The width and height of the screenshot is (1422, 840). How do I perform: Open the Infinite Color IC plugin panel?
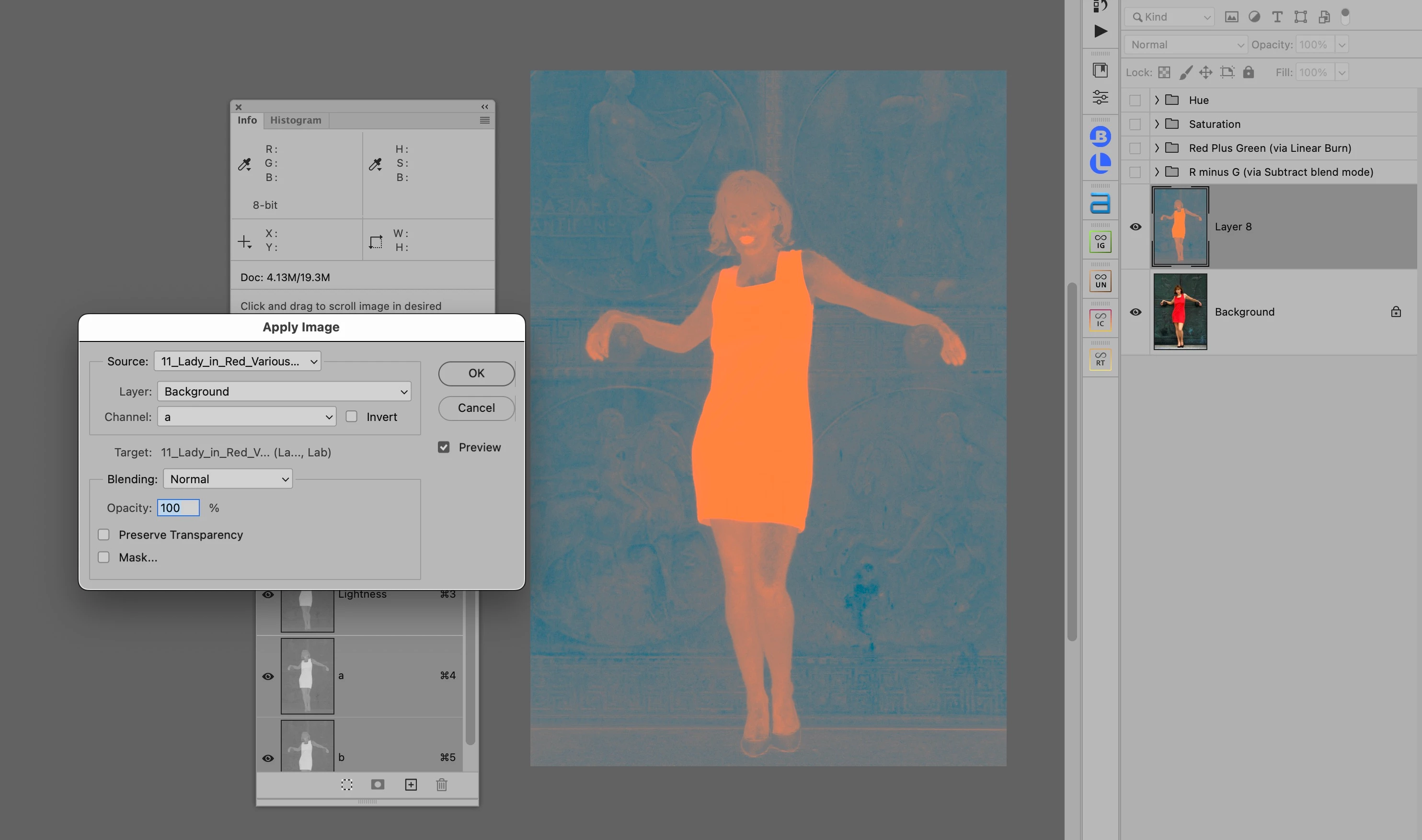(x=1100, y=320)
